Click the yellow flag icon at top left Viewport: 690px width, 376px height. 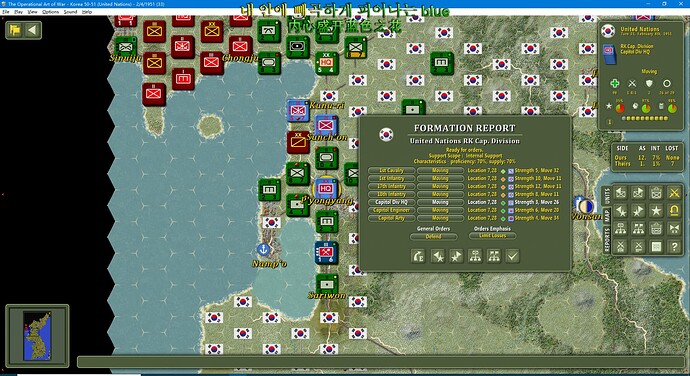[15, 30]
